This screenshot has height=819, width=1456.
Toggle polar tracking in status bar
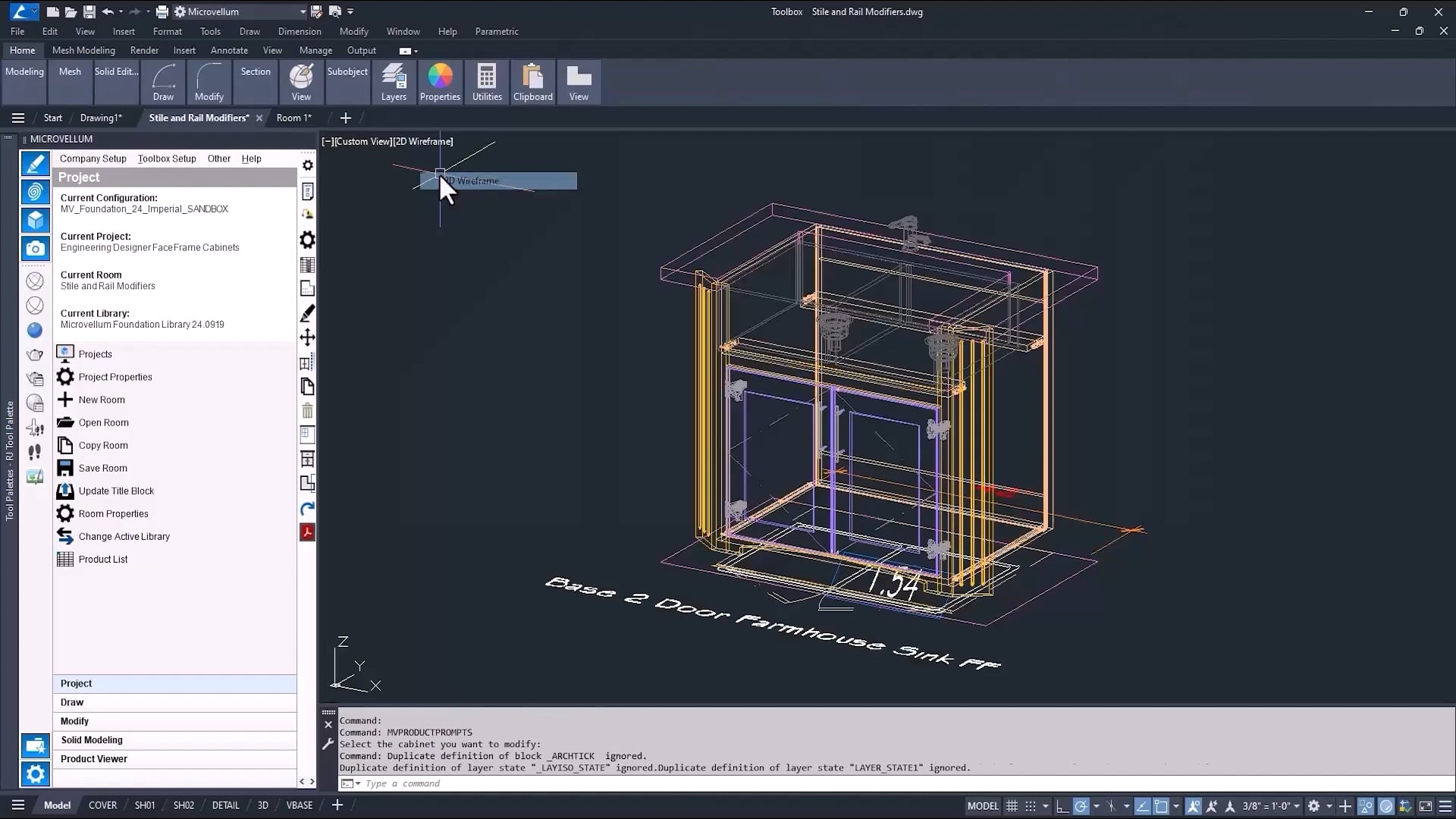tap(1081, 806)
